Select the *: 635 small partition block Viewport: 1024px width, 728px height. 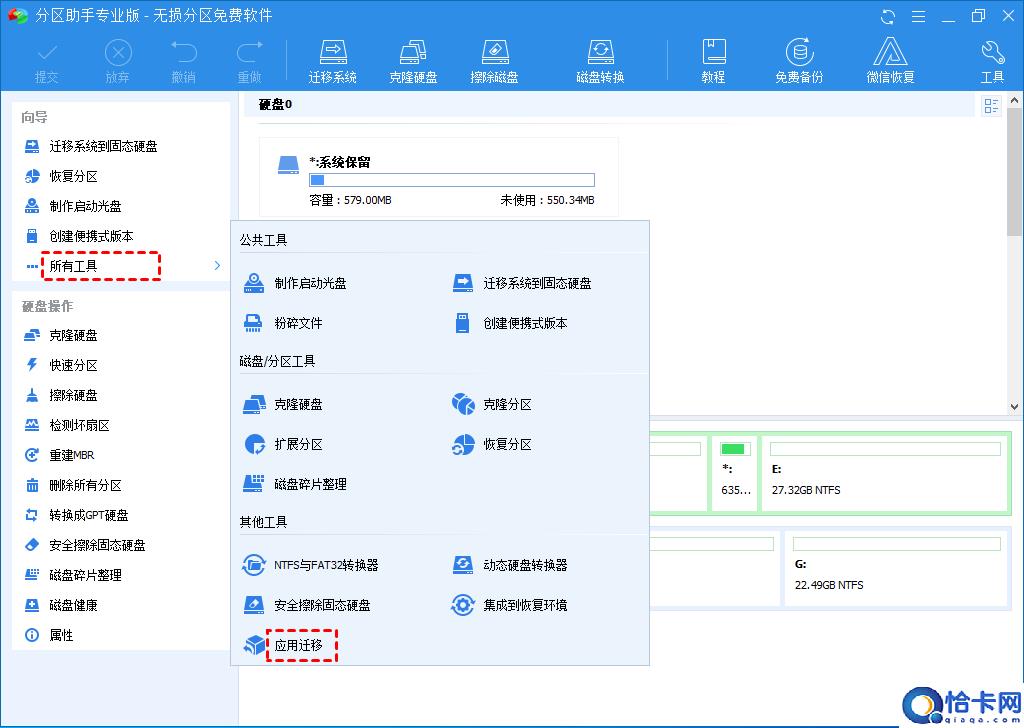pos(735,473)
